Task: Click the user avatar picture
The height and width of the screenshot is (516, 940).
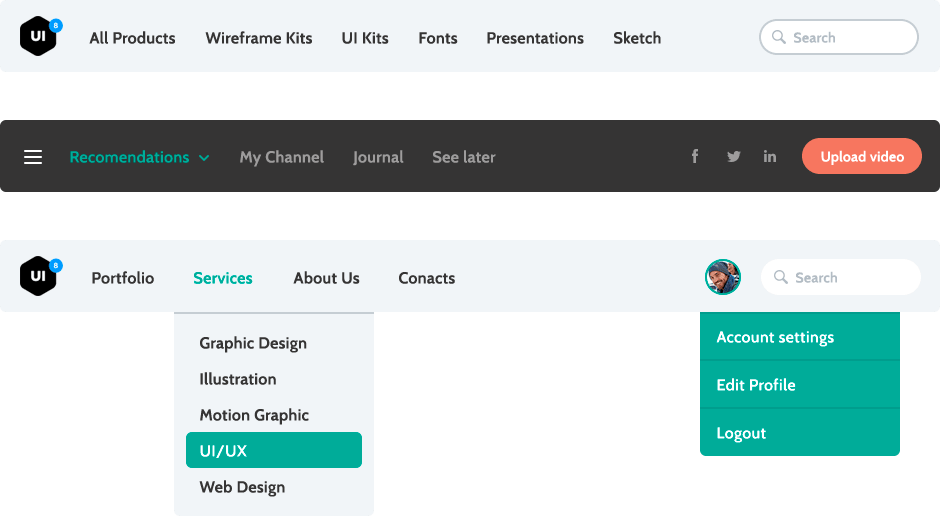Action: 722,277
